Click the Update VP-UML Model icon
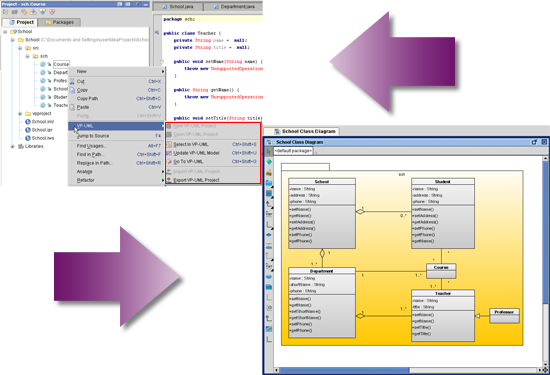Screen dimensions: 550x375 click(x=169, y=153)
